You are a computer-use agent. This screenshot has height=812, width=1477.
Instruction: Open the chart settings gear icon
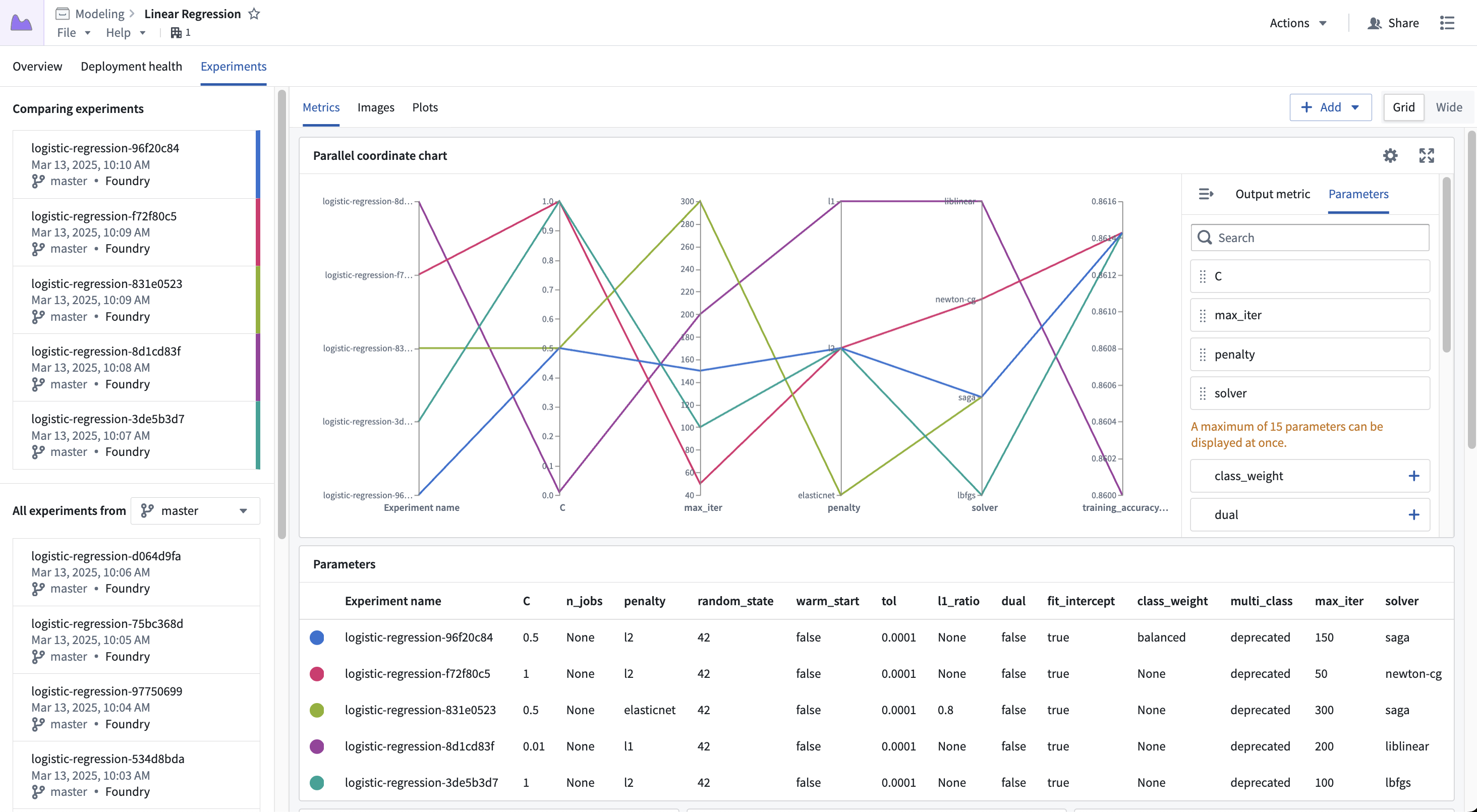click(x=1390, y=155)
